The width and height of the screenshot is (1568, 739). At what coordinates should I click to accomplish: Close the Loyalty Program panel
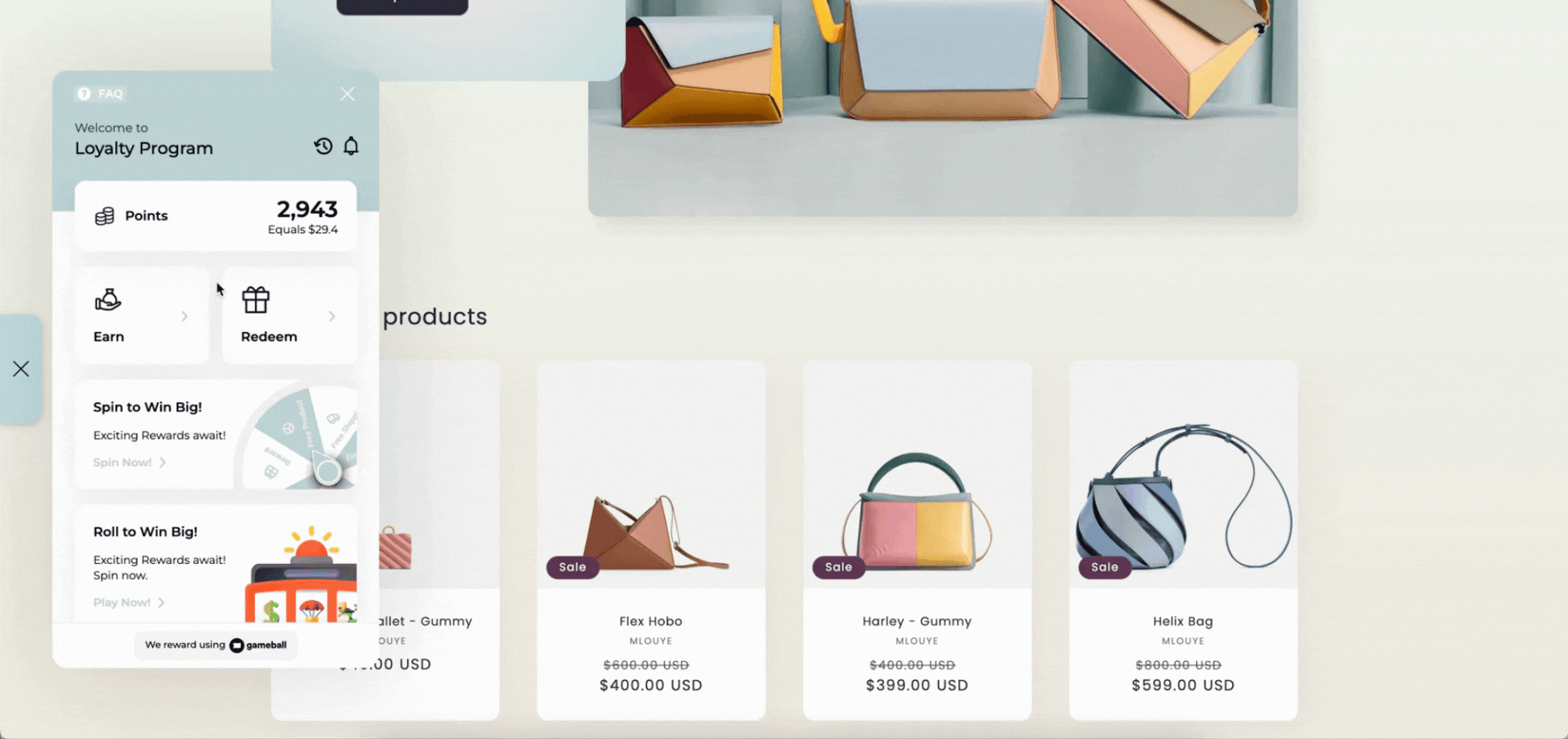[347, 94]
